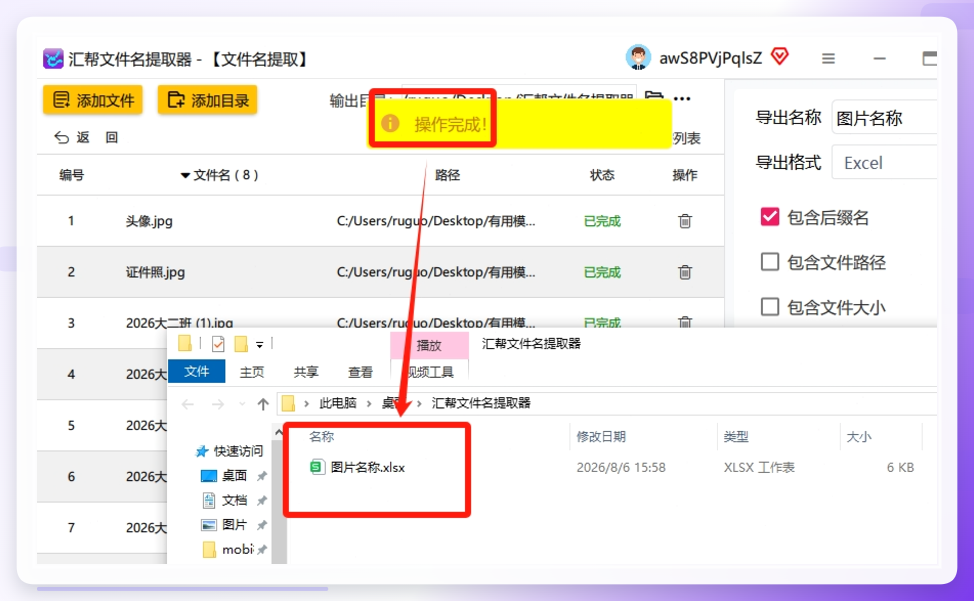The image size is (974, 601).
Task: Sort by 类型 column in Explorer
Action: (736, 436)
